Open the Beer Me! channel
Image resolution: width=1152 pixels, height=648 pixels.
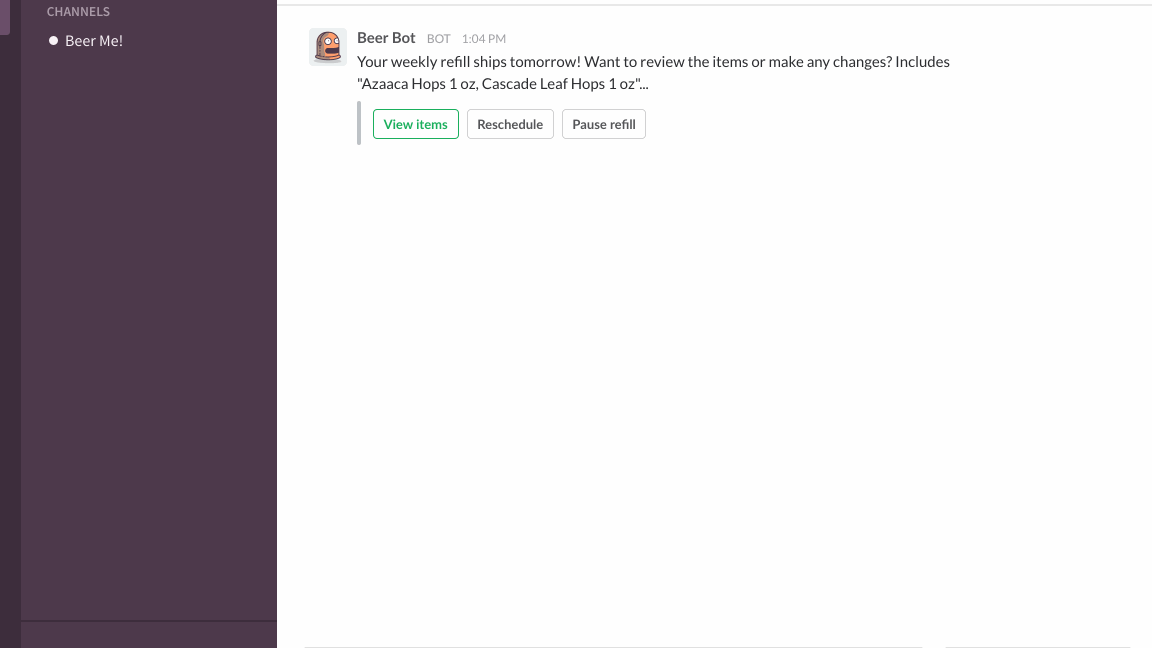click(x=93, y=41)
